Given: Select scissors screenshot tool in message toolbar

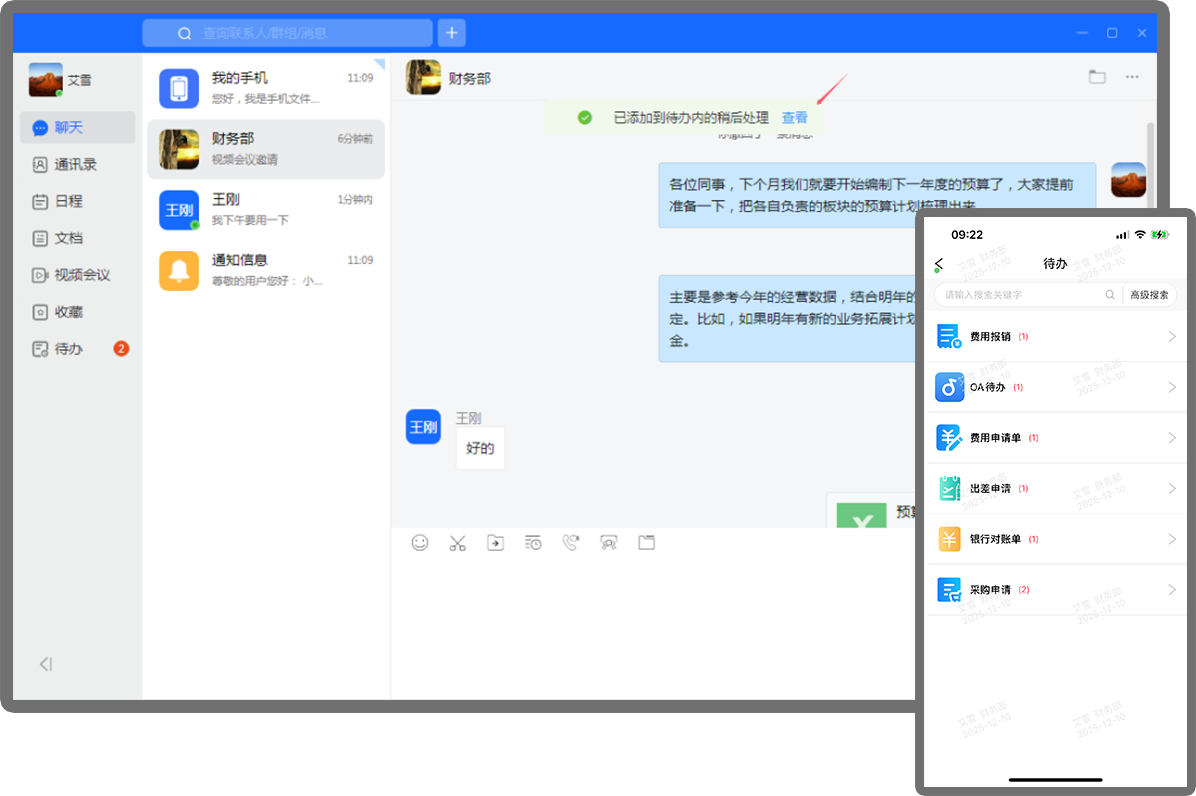Looking at the screenshot, I should point(458,543).
